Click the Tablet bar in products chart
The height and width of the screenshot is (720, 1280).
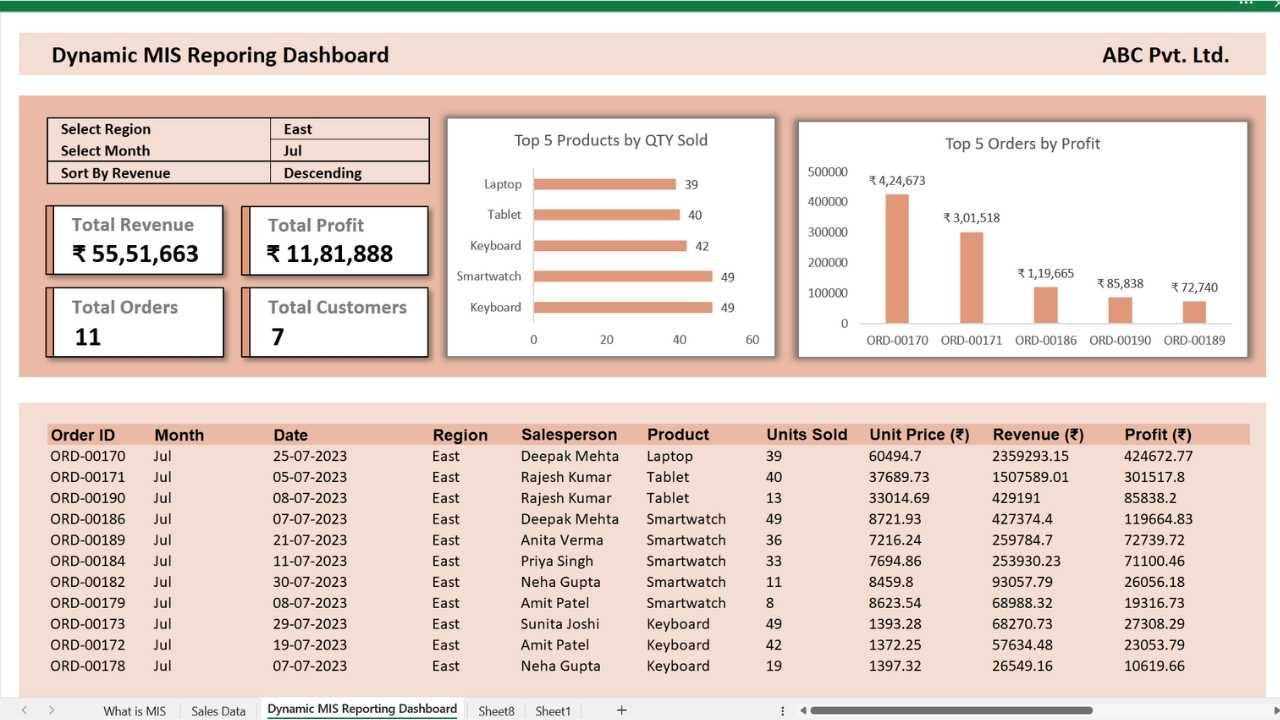point(607,215)
